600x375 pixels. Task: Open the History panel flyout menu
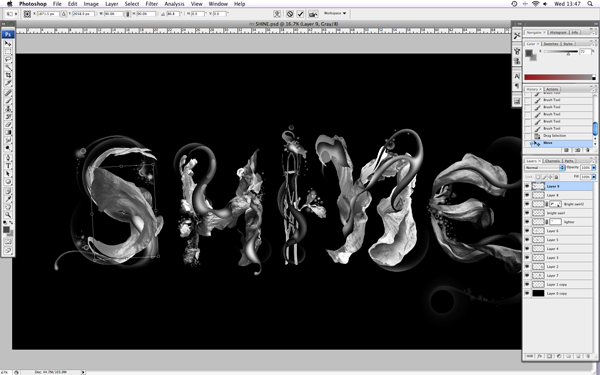click(593, 89)
